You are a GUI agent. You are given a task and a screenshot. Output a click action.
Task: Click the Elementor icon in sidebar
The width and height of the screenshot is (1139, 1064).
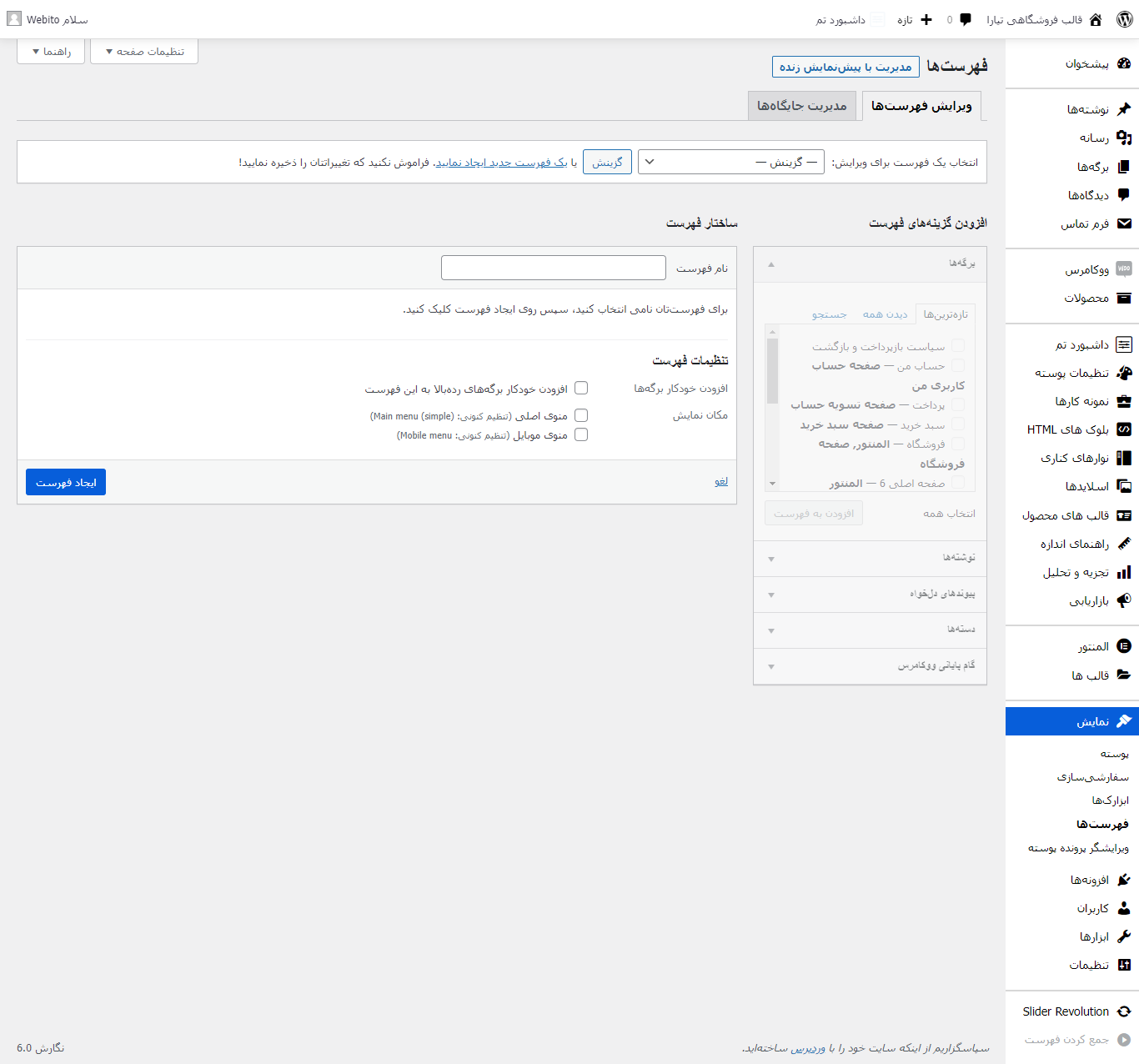(1124, 646)
